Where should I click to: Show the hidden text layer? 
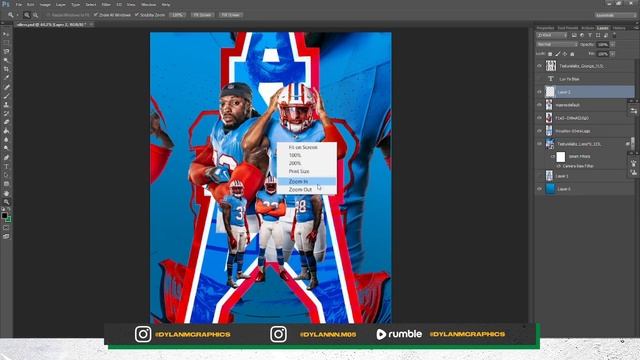click(x=539, y=79)
